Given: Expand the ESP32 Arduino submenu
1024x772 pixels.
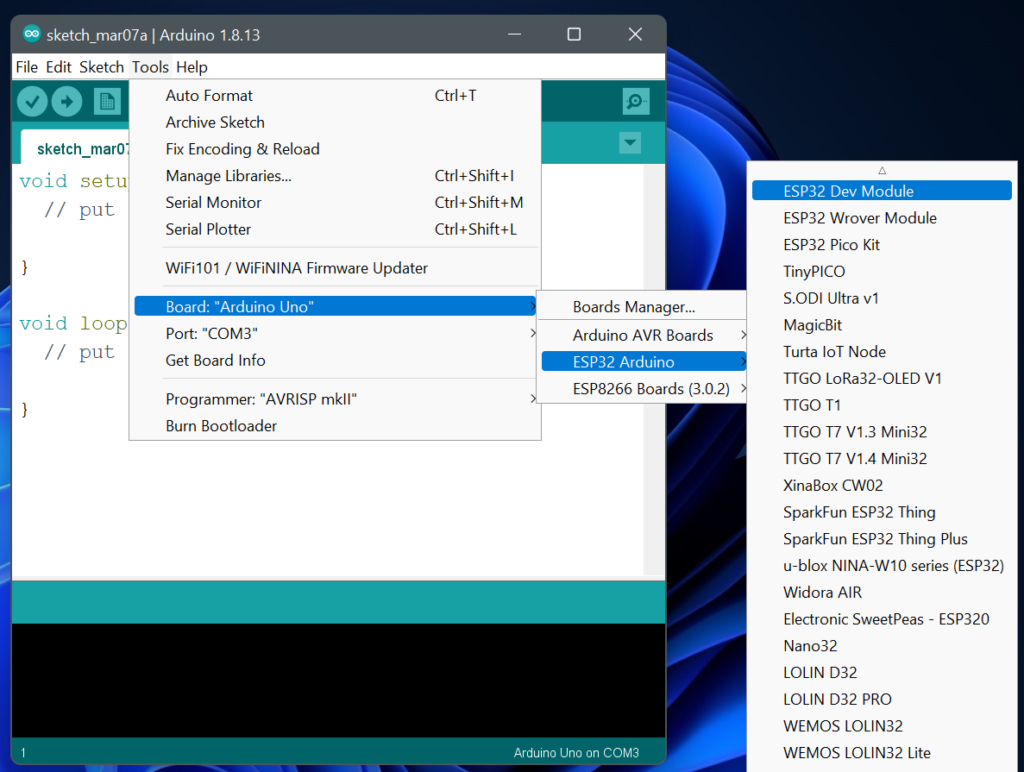Looking at the screenshot, I should tap(643, 361).
